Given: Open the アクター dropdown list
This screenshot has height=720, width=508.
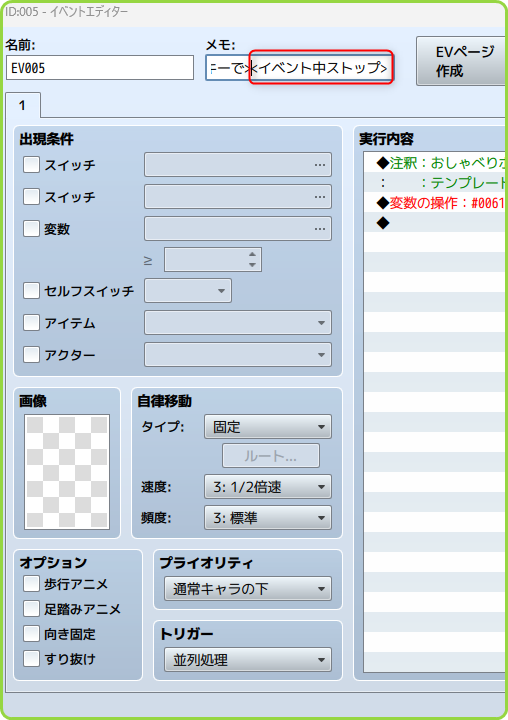Looking at the screenshot, I should 238,354.
